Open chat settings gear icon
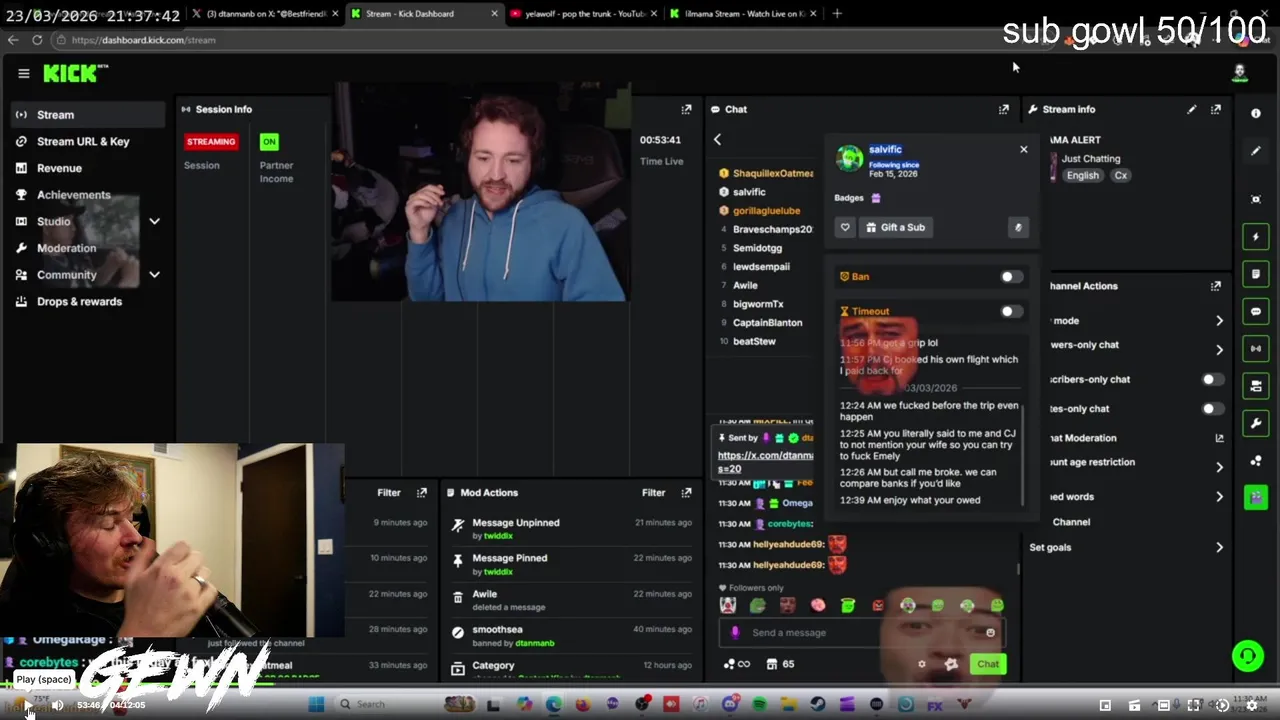The image size is (1280, 720). pos(922,664)
